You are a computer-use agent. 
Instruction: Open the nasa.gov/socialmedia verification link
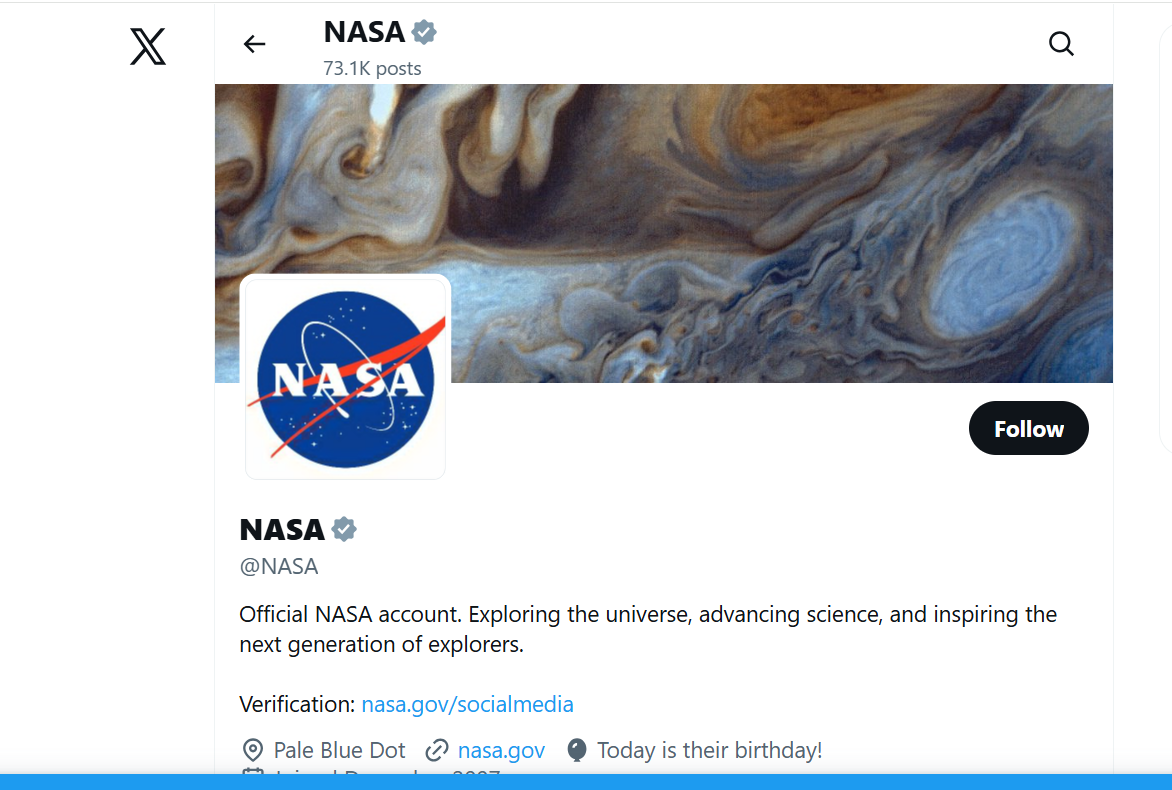(467, 704)
